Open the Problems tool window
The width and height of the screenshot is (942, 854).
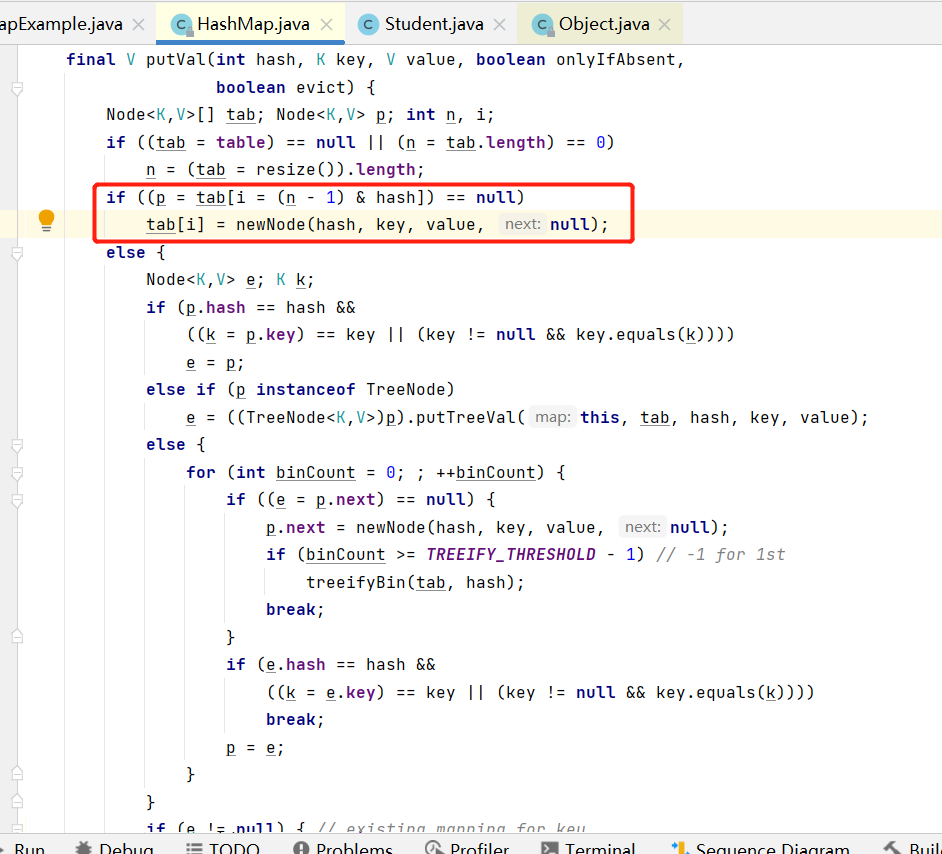point(342,848)
